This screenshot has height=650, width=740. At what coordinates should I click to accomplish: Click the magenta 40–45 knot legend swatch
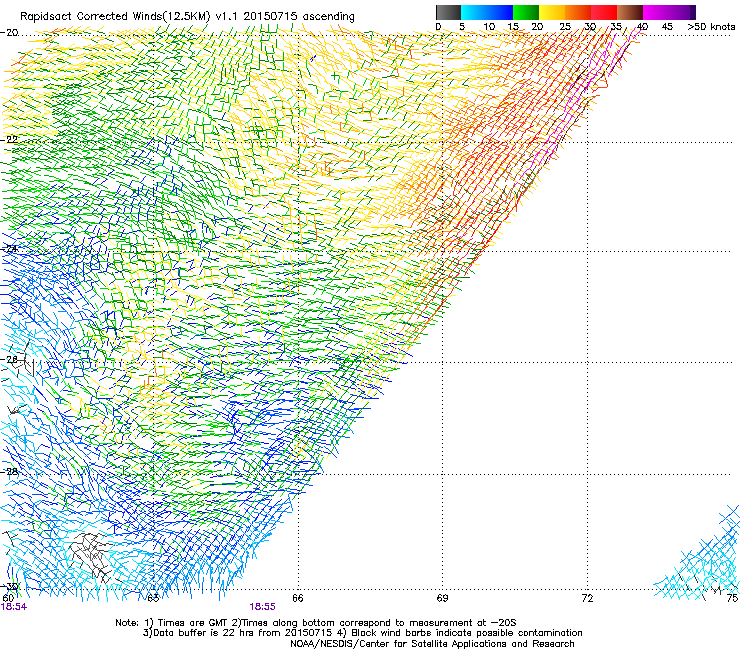click(x=656, y=12)
